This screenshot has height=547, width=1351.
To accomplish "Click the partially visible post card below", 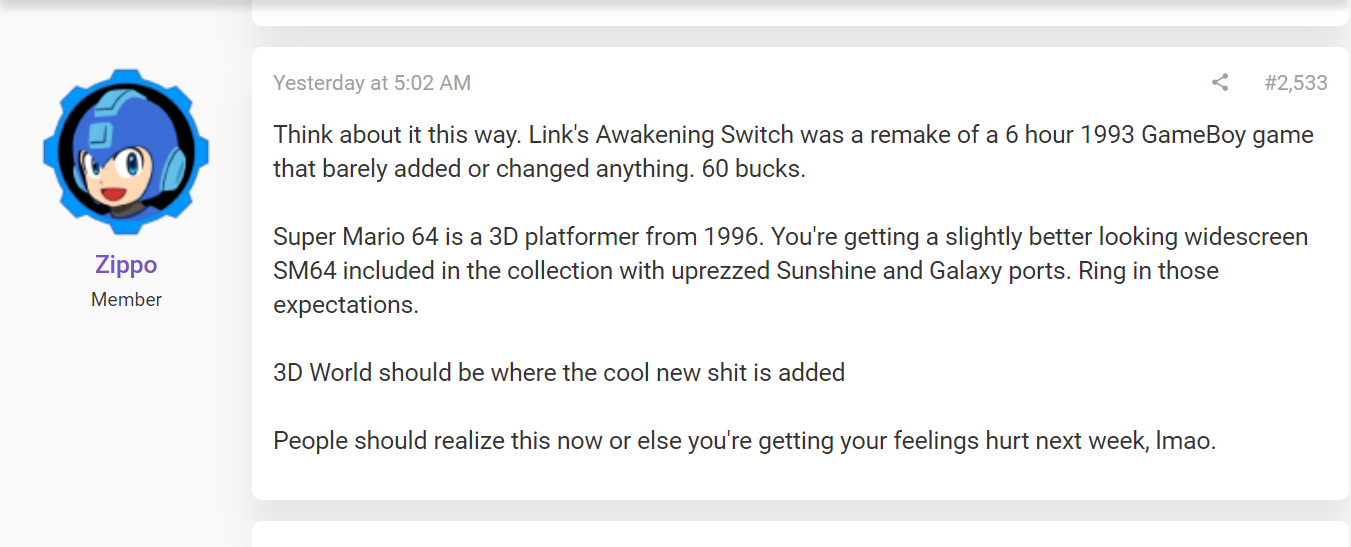I will click(800, 534).
